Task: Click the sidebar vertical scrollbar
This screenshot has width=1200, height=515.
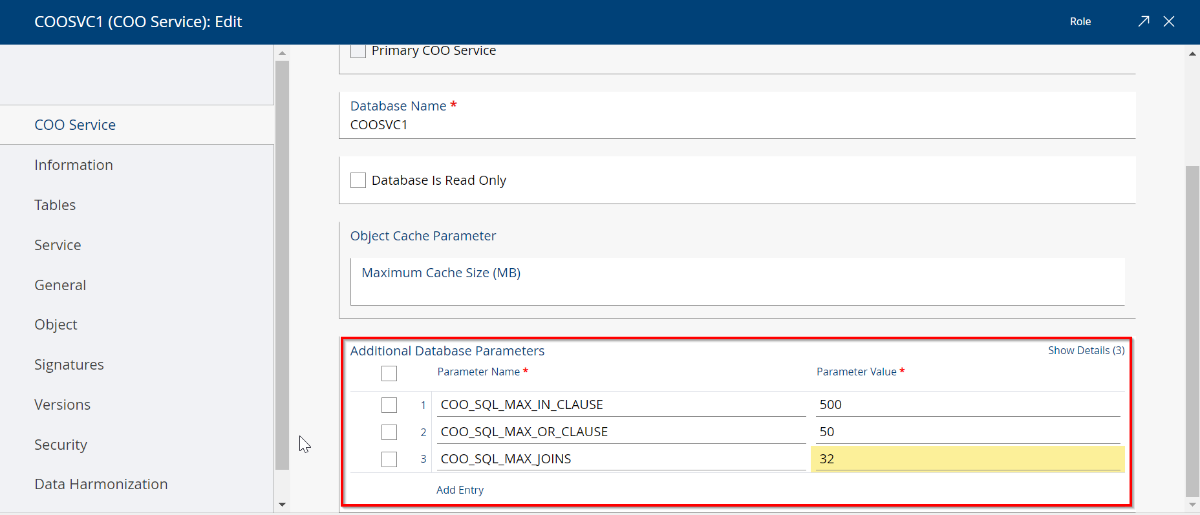Action: click(282, 265)
